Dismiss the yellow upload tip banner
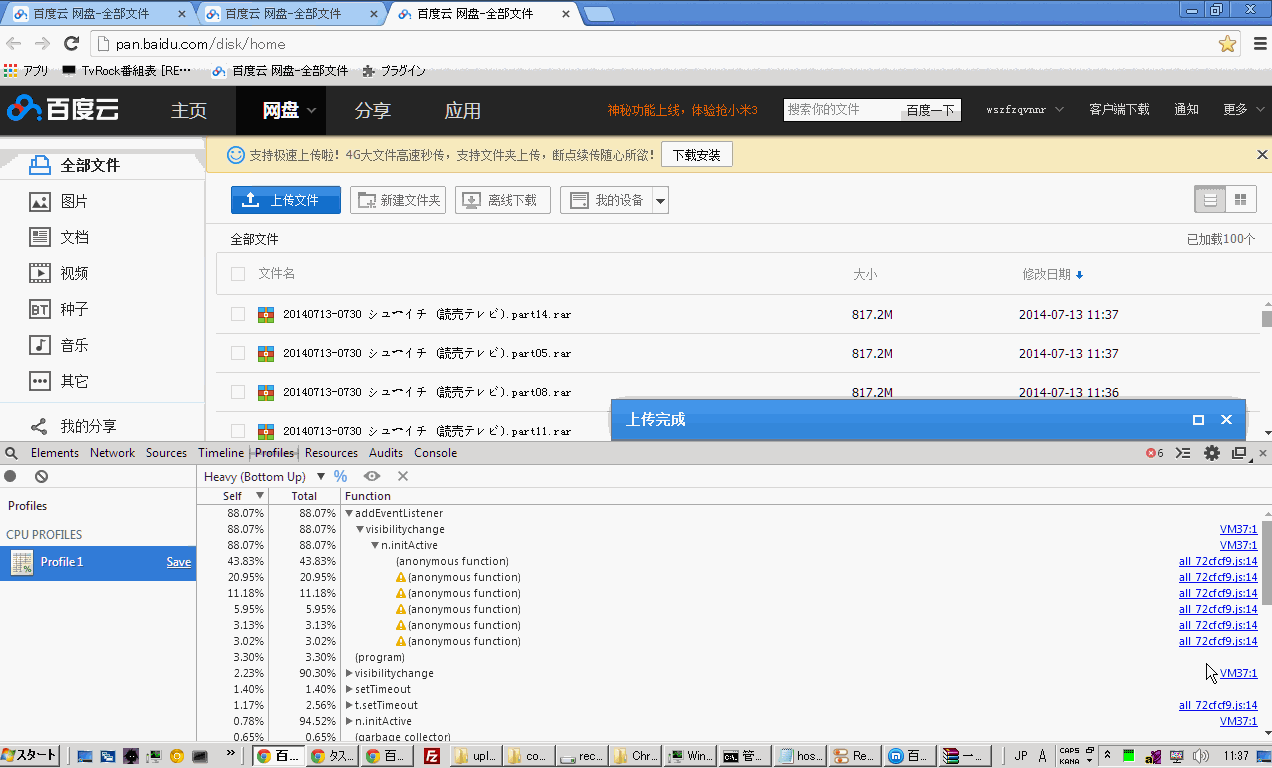 (x=1262, y=155)
